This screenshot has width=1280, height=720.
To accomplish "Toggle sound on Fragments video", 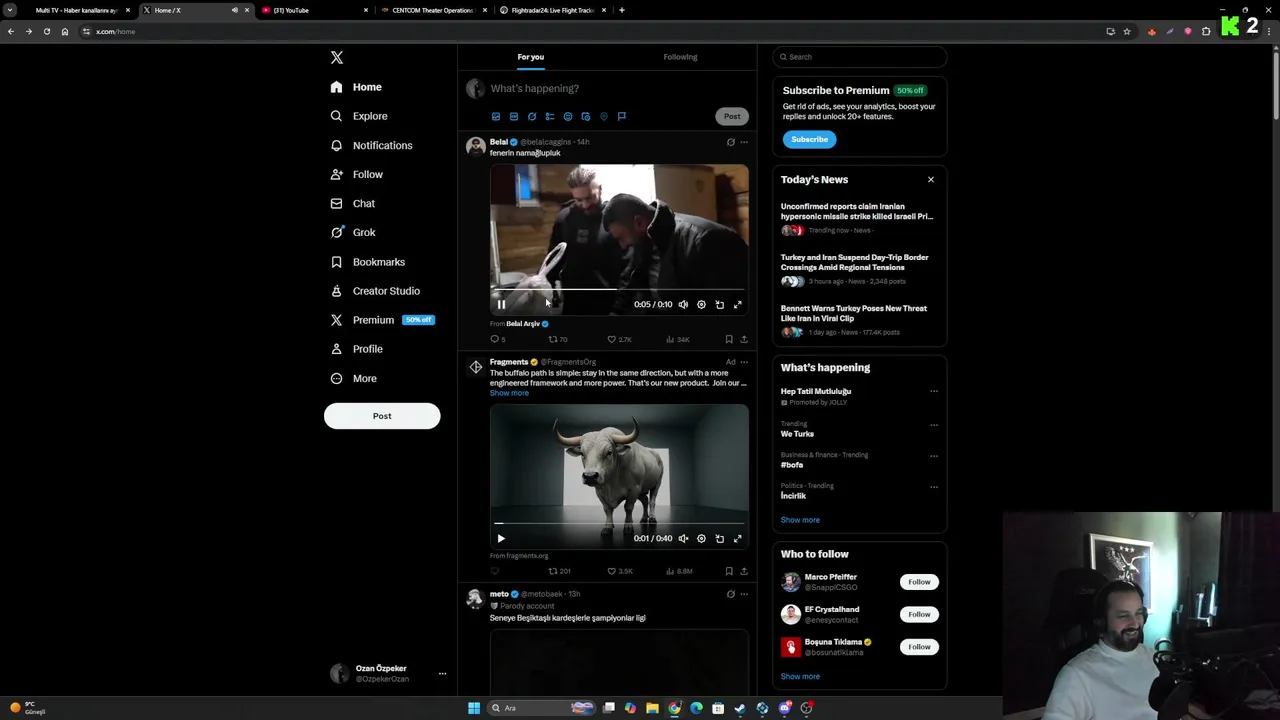I will [x=683, y=538].
